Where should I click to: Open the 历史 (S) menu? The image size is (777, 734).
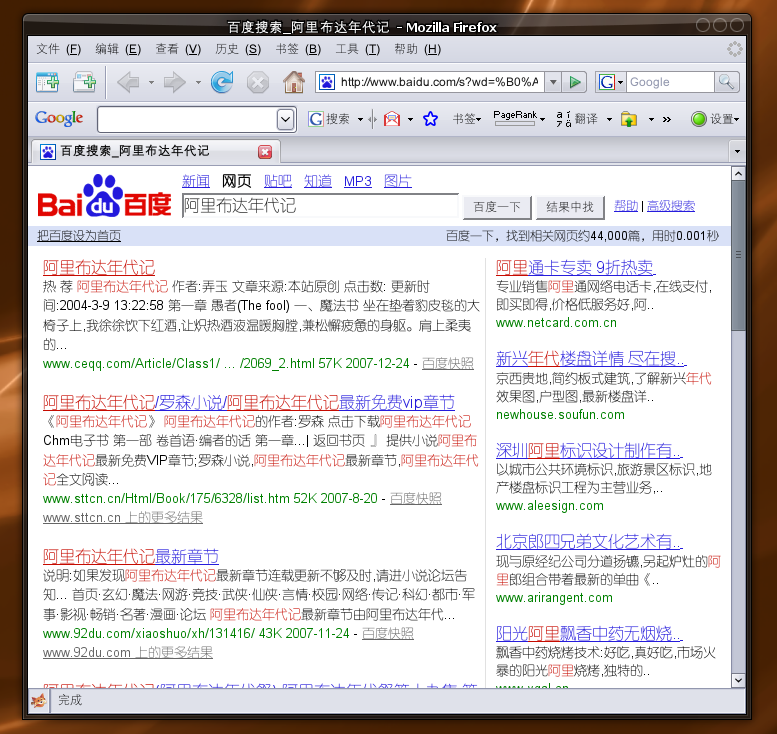[x=238, y=49]
